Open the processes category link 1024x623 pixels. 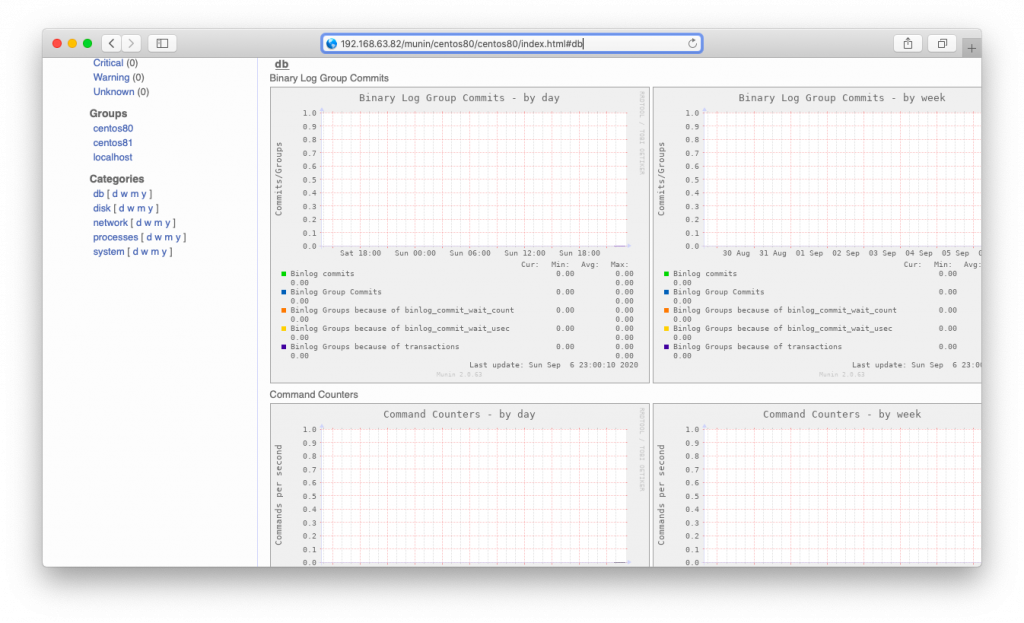pos(115,237)
